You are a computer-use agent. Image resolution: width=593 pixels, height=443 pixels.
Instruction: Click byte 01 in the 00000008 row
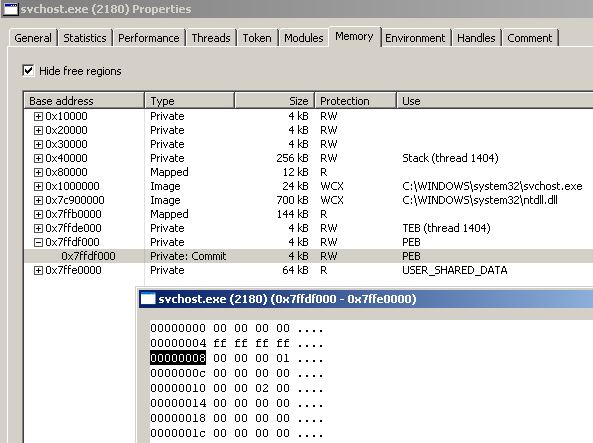pyautogui.click(x=283, y=358)
